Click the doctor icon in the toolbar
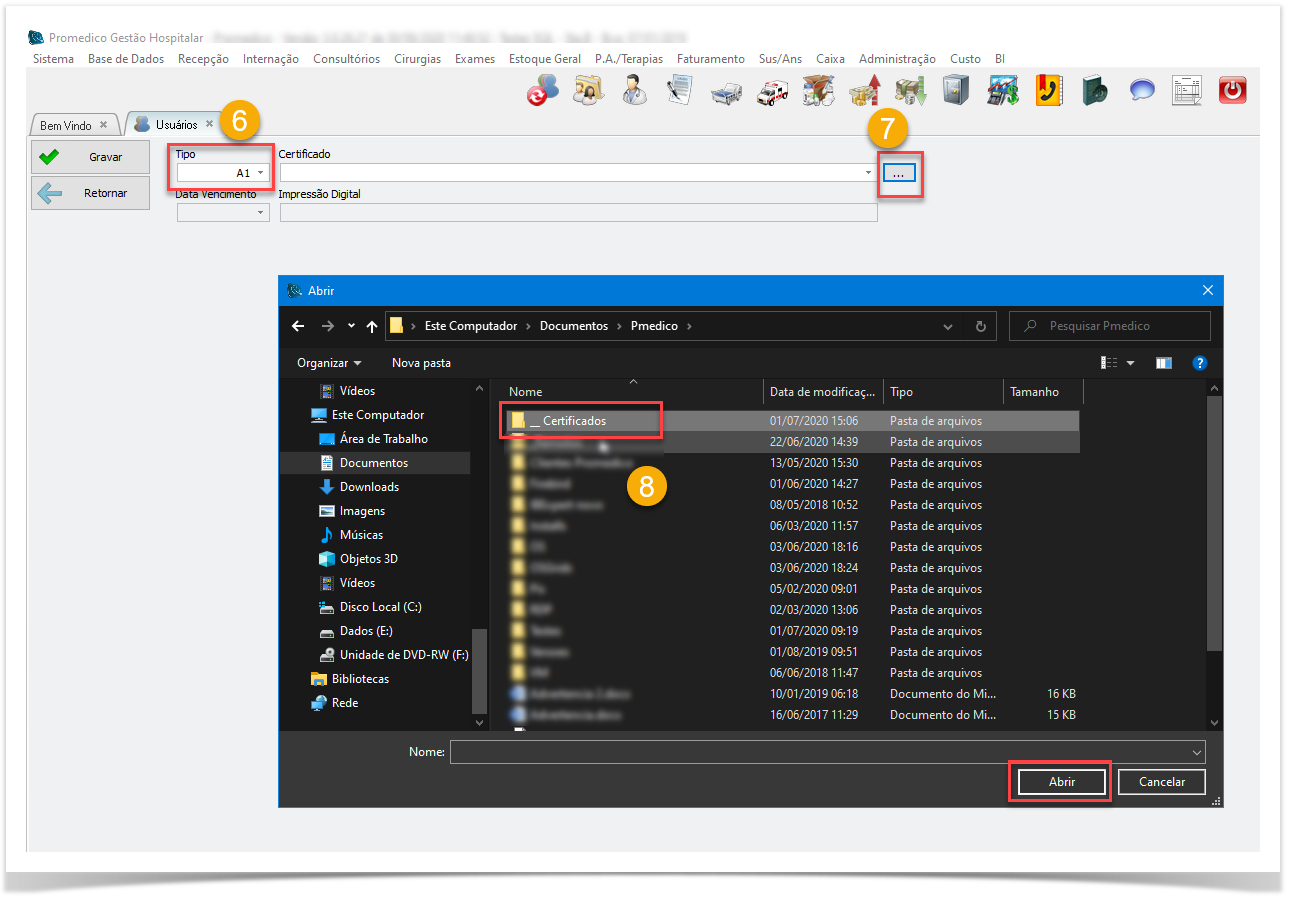The height and width of the screenshot is (901, 1294). click(634, 91)
